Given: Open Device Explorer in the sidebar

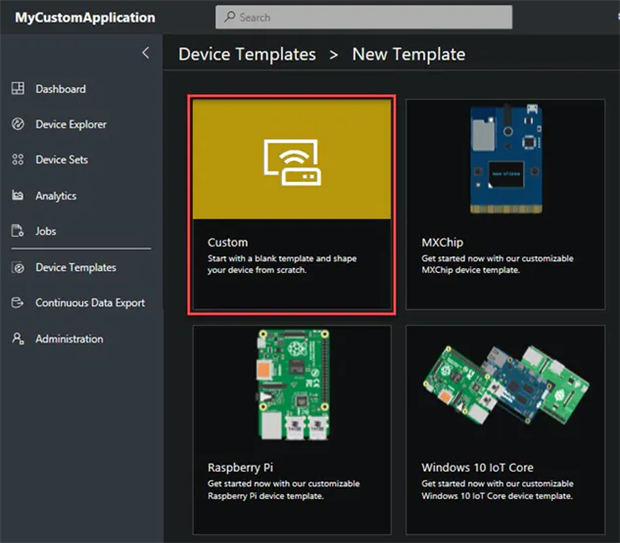Looking at the screenshot, I should pos(71,124).
